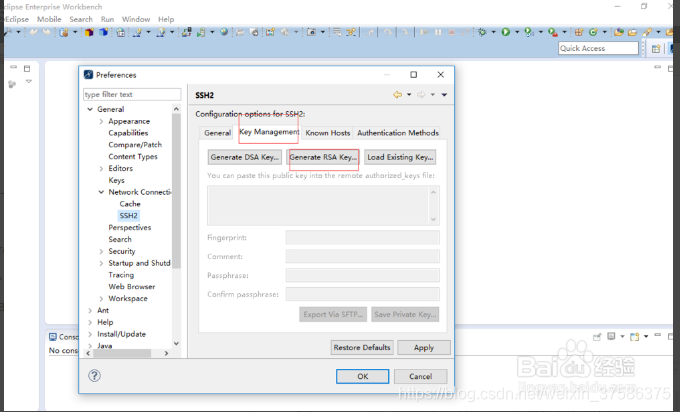Open the Search menu
The width and height of the screenshot is (680, 412).
click(81, 19)
